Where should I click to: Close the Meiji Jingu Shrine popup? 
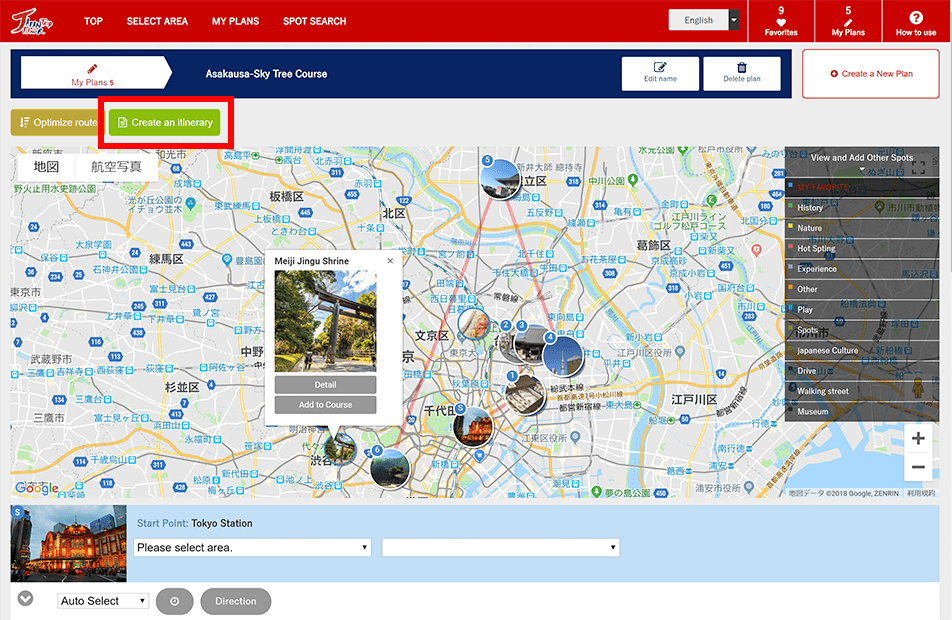click(x=390, y=261)
